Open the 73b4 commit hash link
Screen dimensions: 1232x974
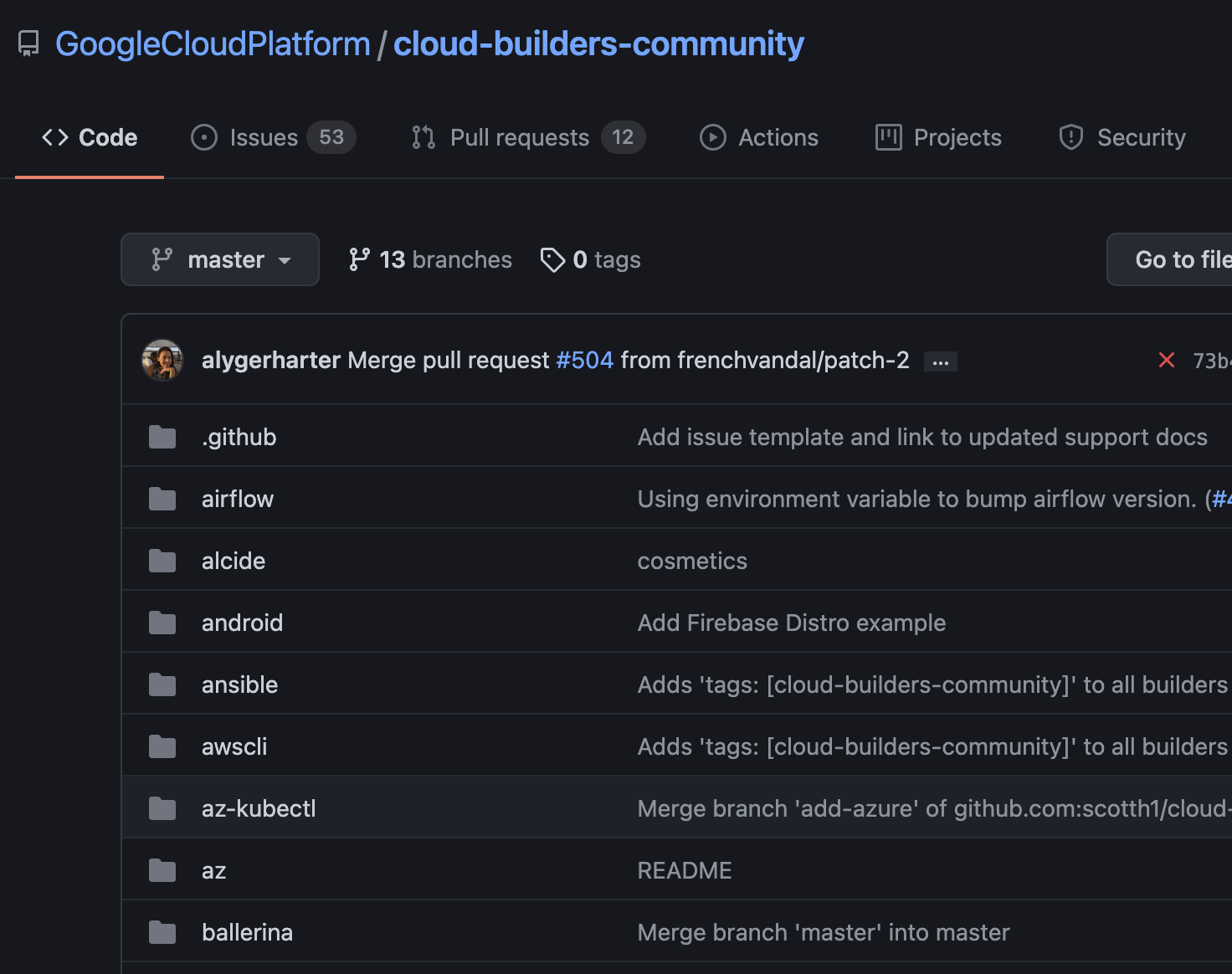point(1212,361)
